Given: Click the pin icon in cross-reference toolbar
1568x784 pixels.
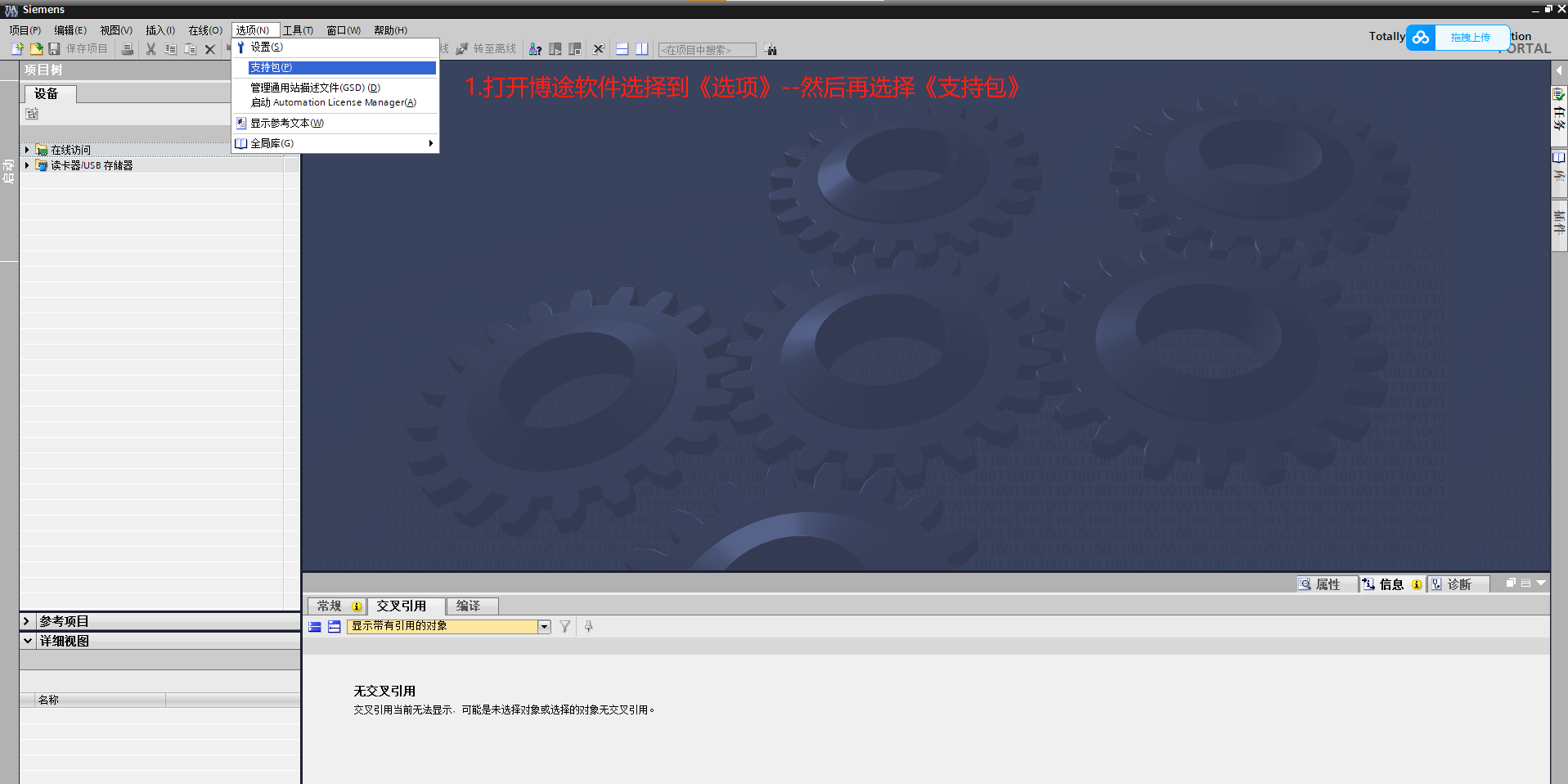Looking at the screenshot, I should tap(589, 627).
